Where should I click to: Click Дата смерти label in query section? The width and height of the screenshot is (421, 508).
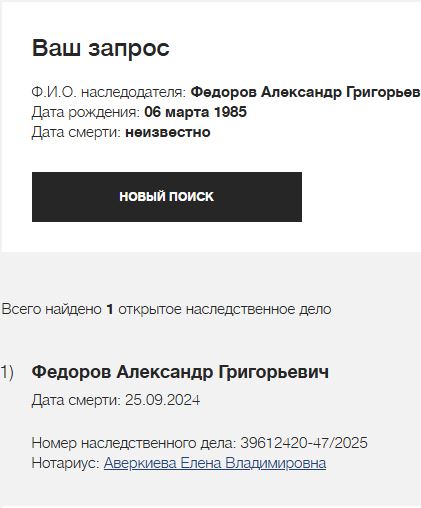pyautogui.click(x=76, y=132)
